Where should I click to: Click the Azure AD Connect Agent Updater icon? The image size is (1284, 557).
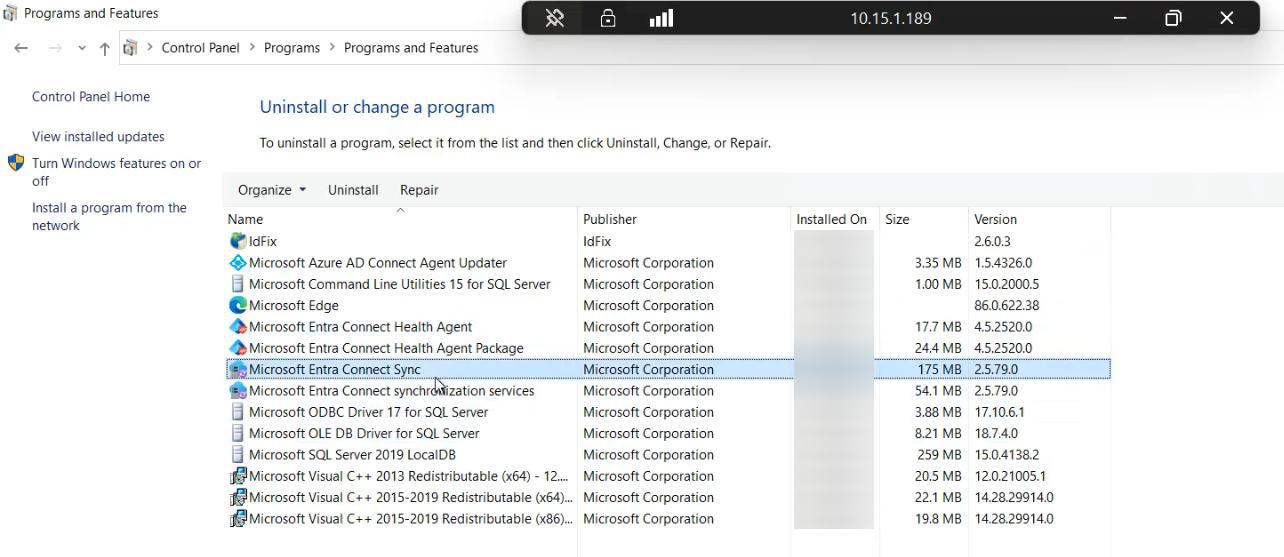click(238, 263)
